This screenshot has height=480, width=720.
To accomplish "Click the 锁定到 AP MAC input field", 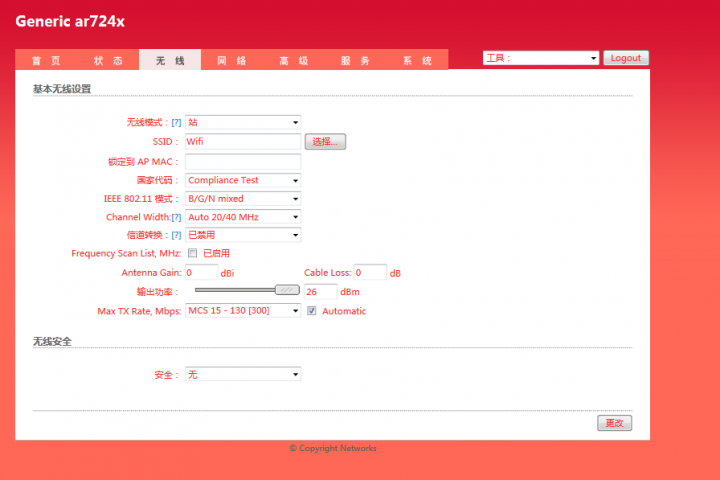I will (243, 162).
